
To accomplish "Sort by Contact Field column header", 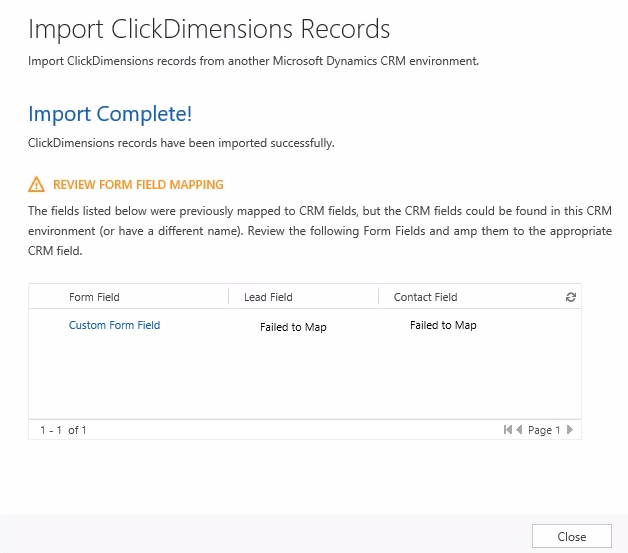I will [x=425, y=297].
